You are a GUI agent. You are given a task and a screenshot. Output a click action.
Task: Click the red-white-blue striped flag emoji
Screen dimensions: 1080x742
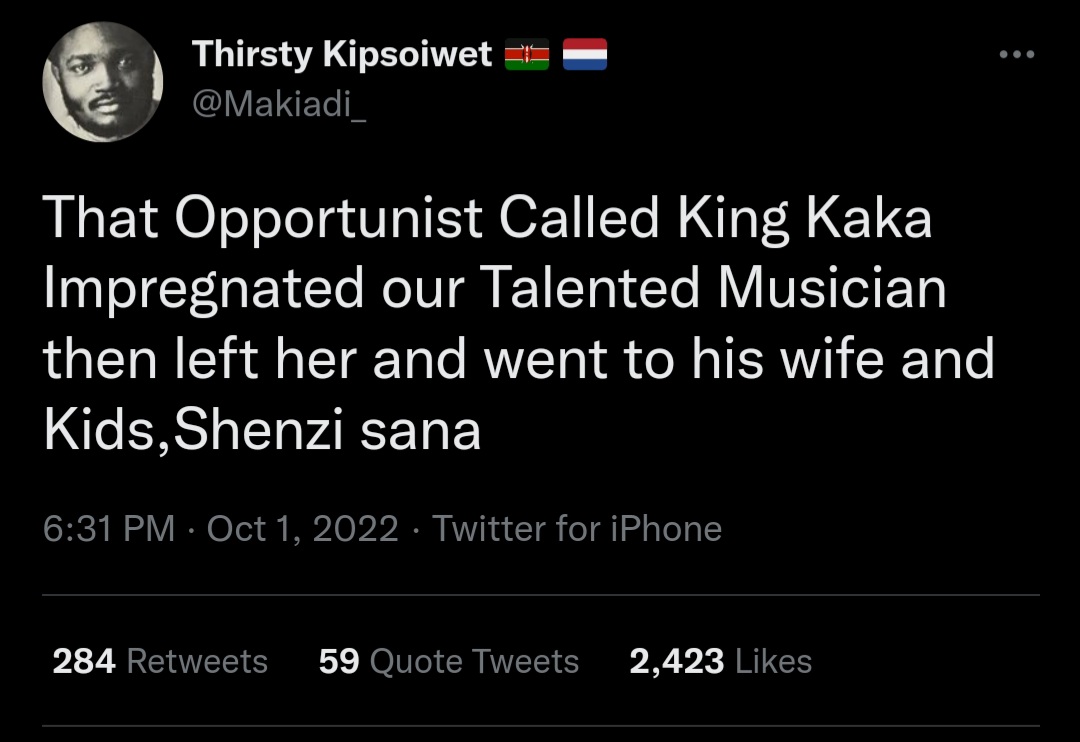point(585,54)
